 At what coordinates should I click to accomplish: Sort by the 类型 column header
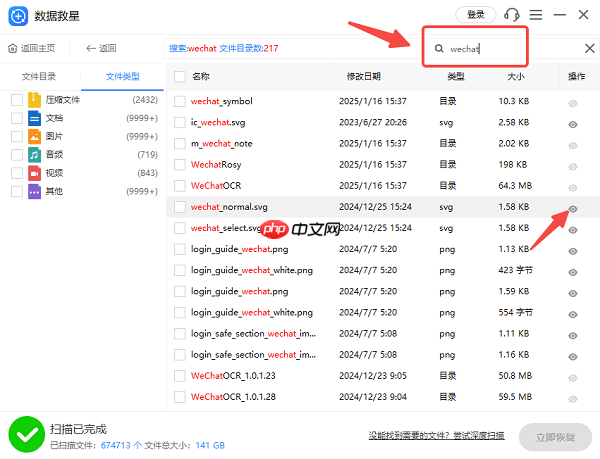(x=456, y=76)
